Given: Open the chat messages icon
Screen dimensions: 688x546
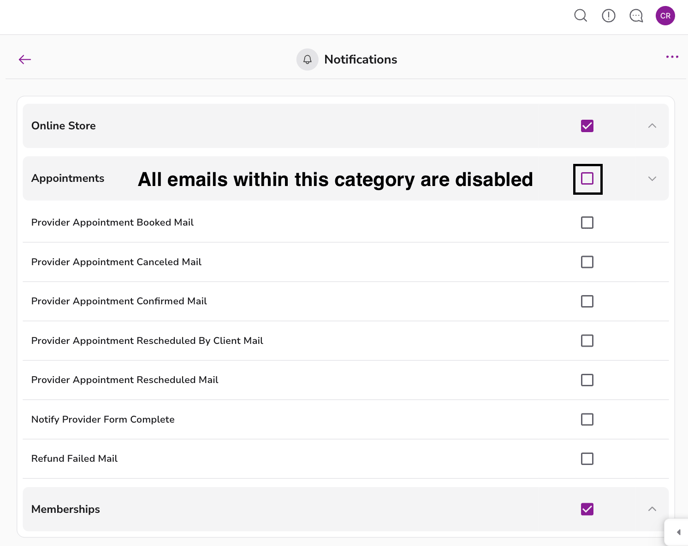Looking at the screenshot, I should [x=636, y=16].
